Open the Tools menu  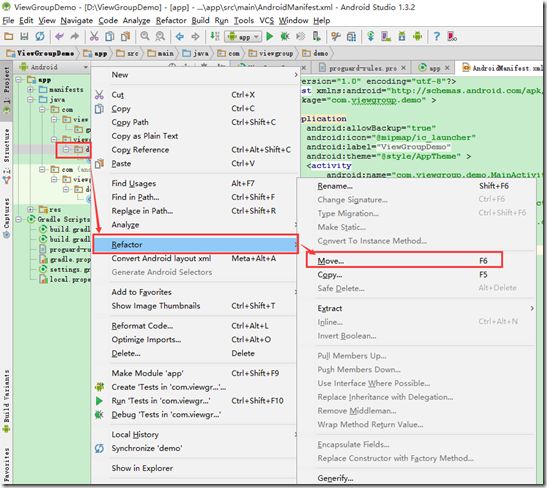tap(243, 21)
